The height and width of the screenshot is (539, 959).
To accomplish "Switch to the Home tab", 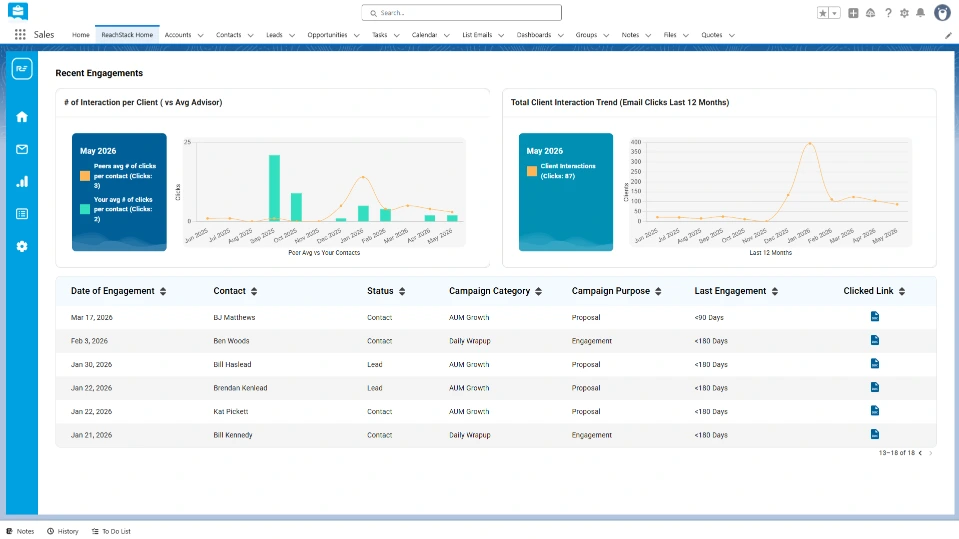I will coord(81,35).
